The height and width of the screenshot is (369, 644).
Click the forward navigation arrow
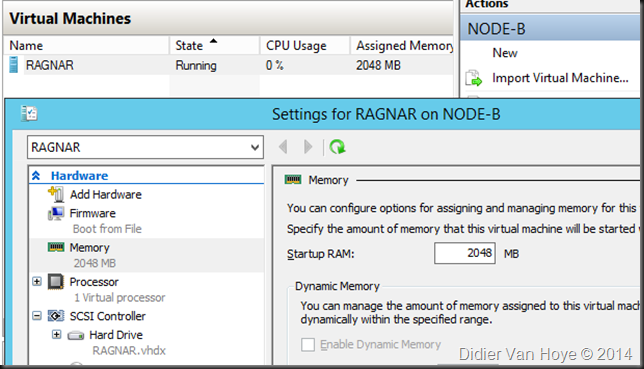click(x=308, y=147)
